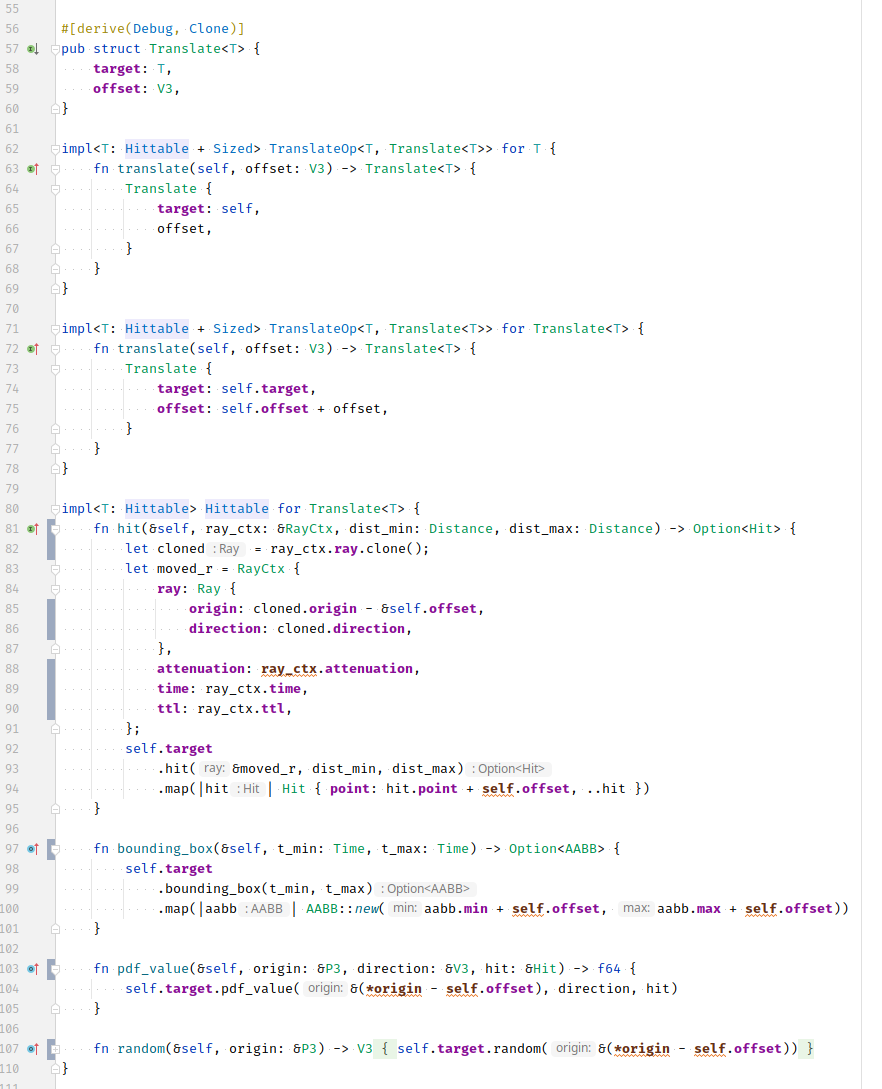The width and height of the screenshot is (882, 1089).
Task: Fold the pdf_value function on line 103
Action: pos(55,969)
